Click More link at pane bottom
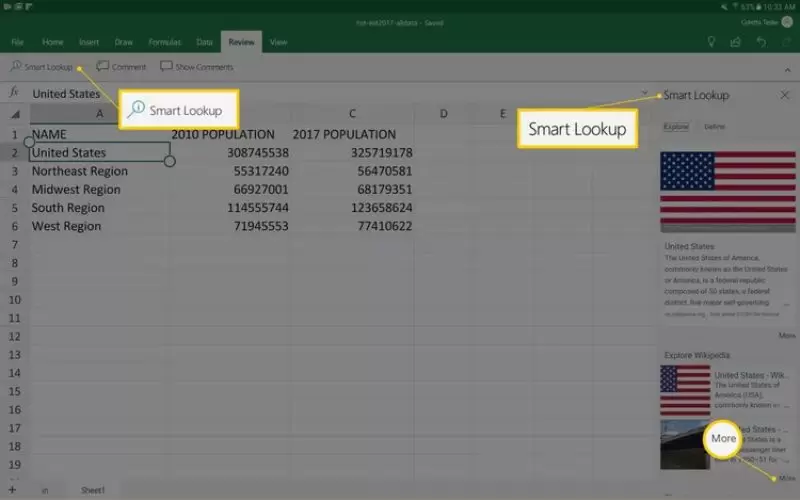Screen dimensions: 800x500 coord(787,478)
